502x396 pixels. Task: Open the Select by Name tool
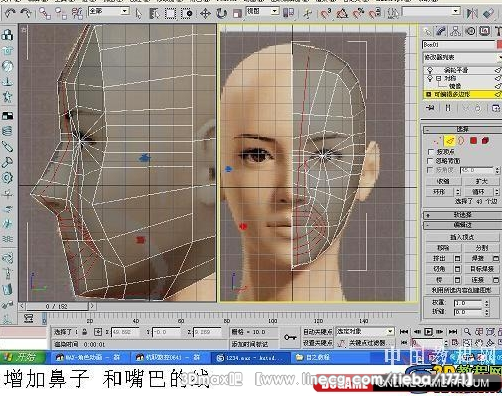click(x=154, y=13)
